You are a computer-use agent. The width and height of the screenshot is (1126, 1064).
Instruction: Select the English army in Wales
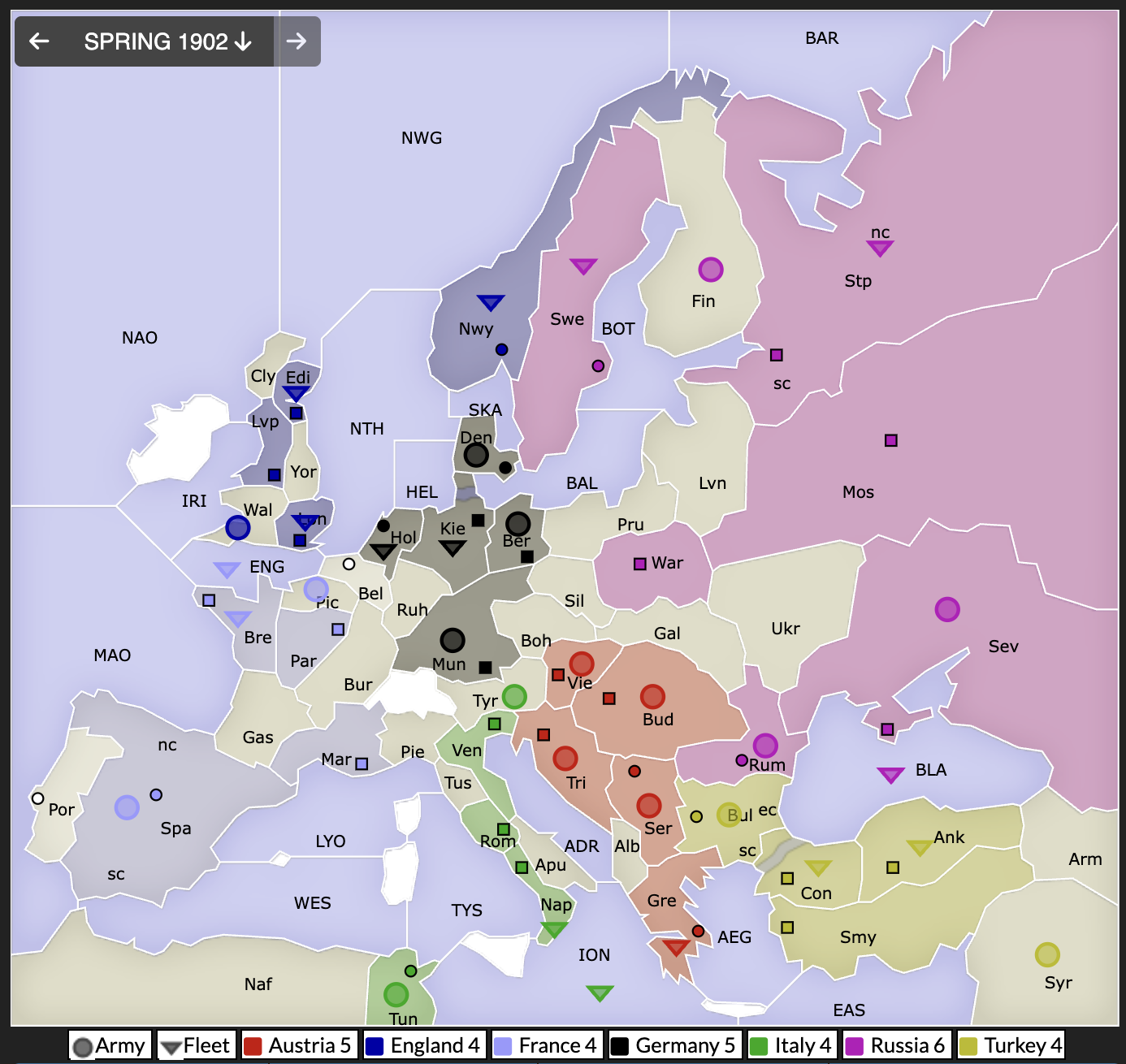click(238, 528)
